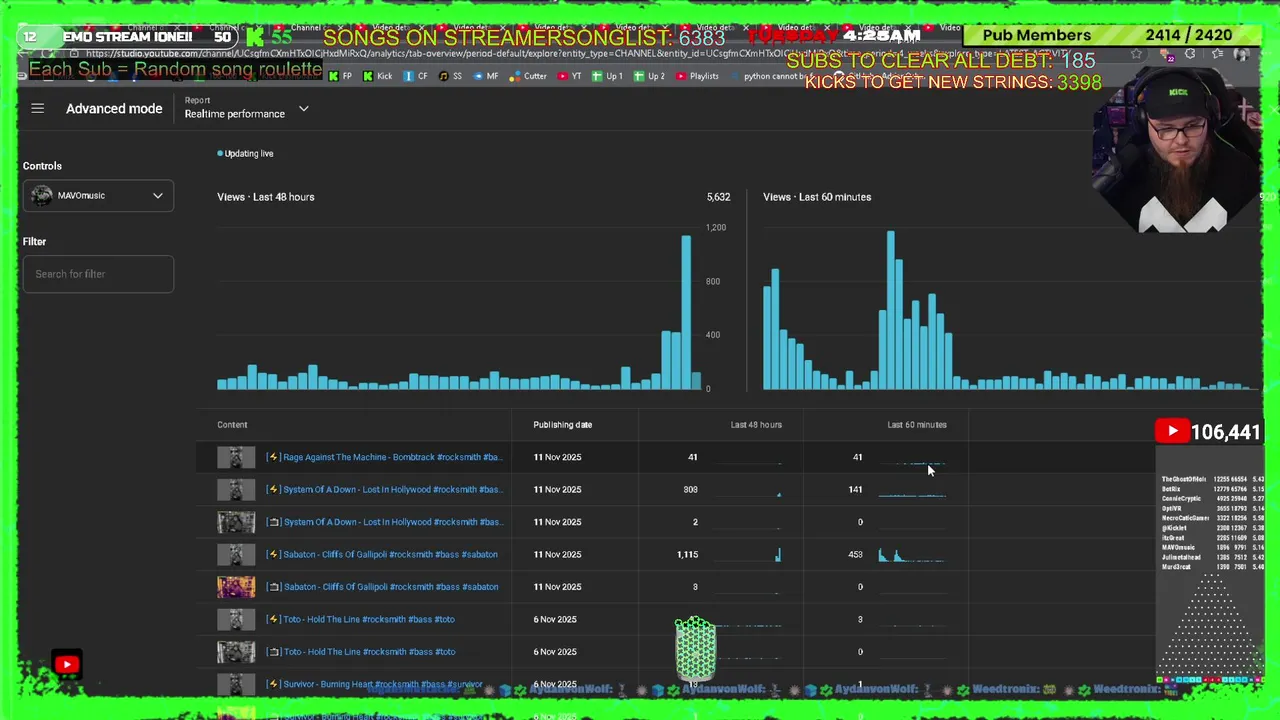
Task: Click the '303' value in Last 48 hours column
Action: pyautogui.click(x=690, y=489)
